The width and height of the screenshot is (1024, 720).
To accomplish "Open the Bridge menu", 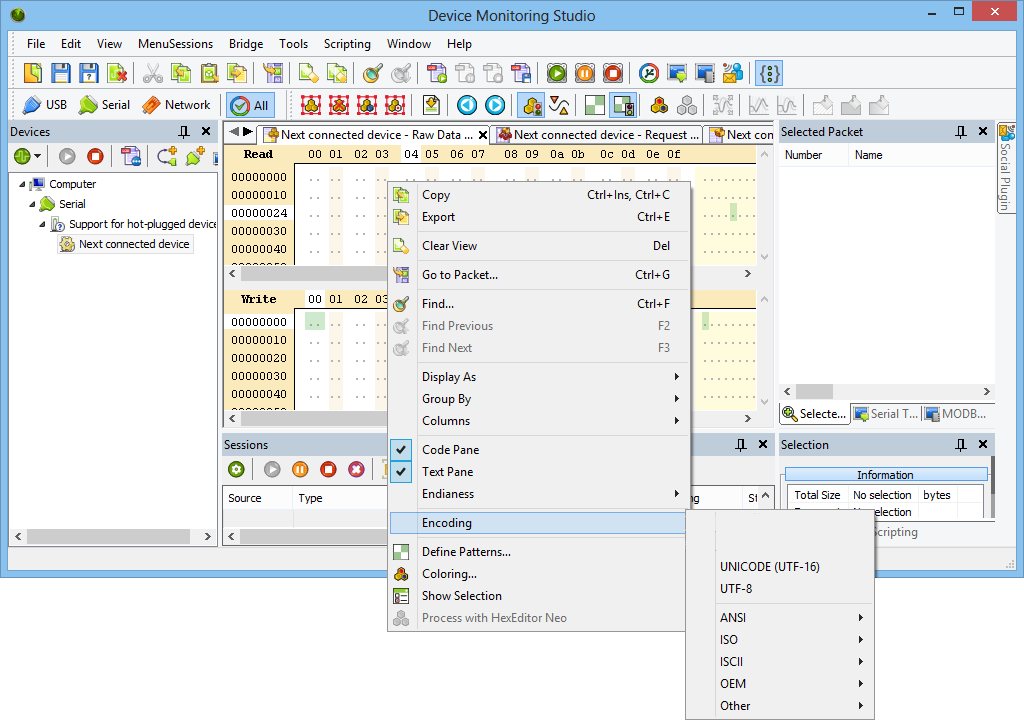I will (246, 44).
